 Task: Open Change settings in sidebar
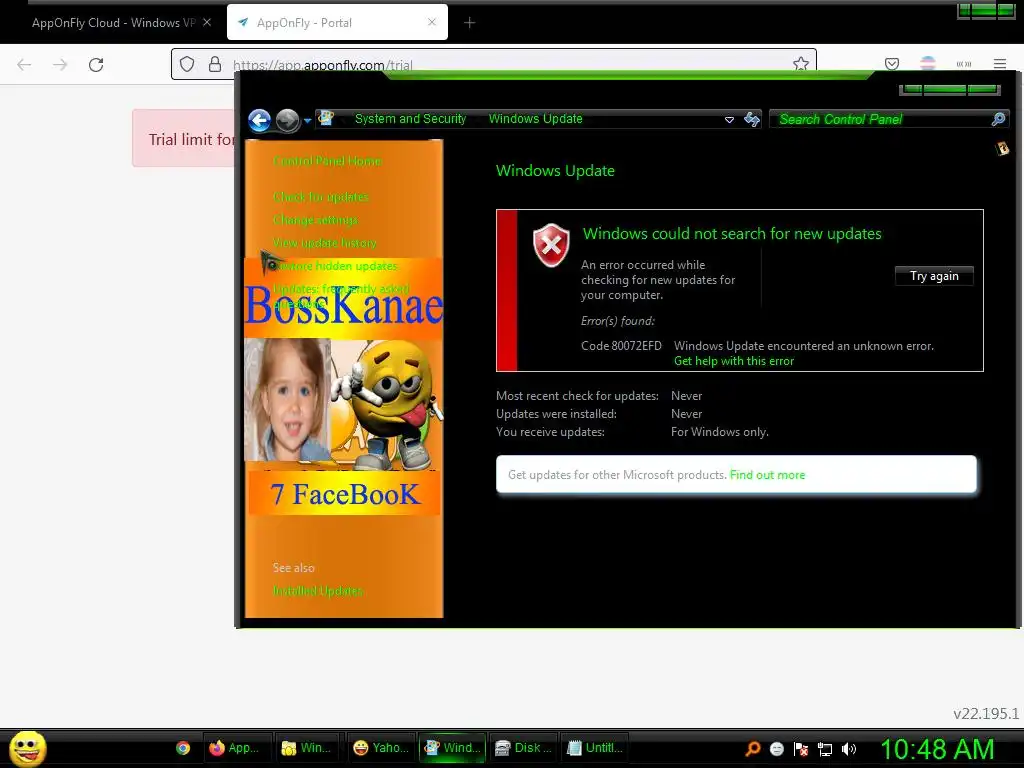[315, 219]
